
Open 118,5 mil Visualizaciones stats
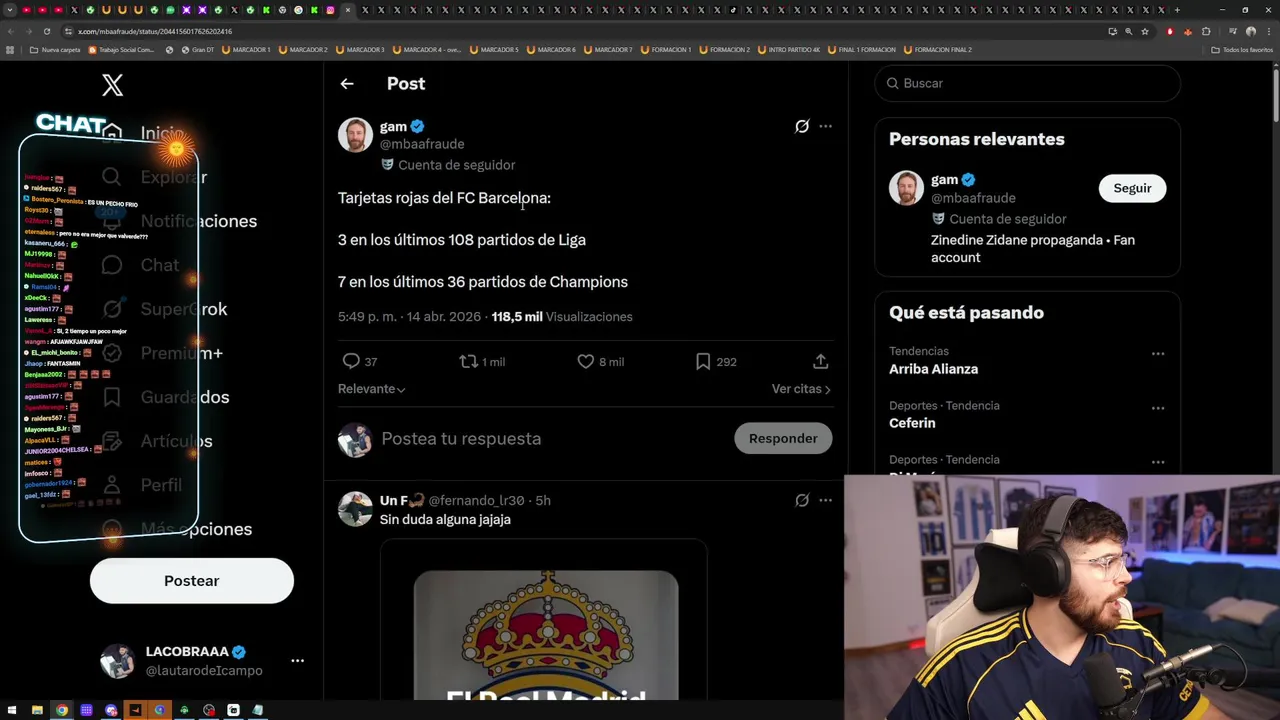562,317
